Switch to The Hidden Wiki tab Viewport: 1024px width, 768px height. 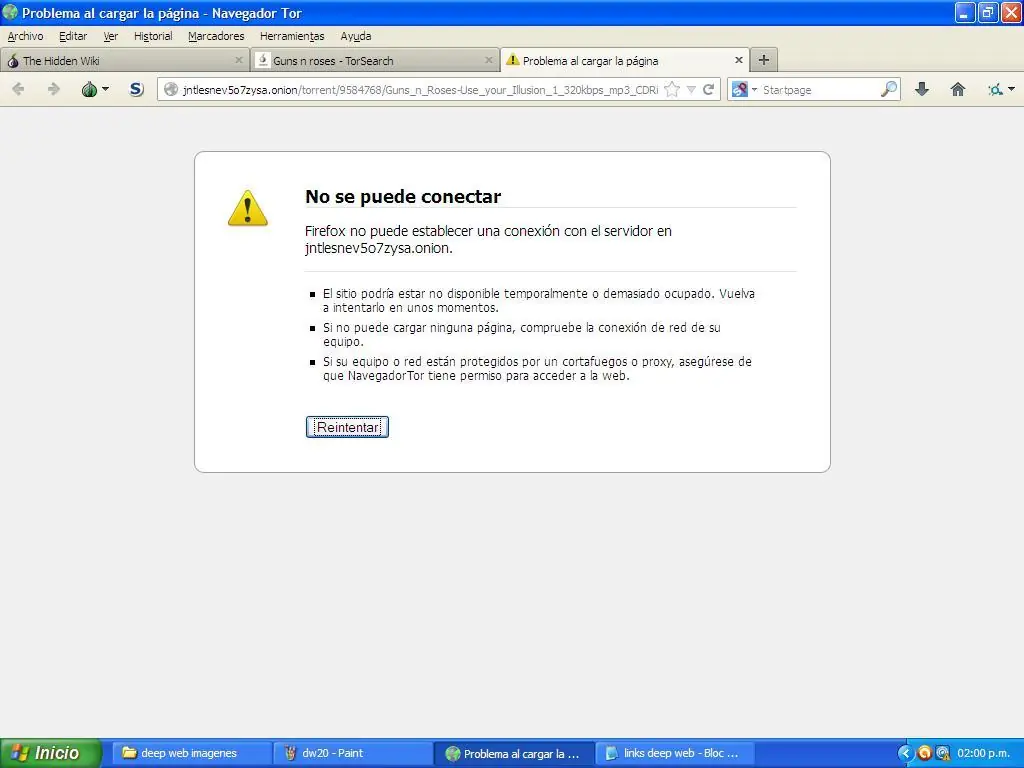click(x=124, y=61)
